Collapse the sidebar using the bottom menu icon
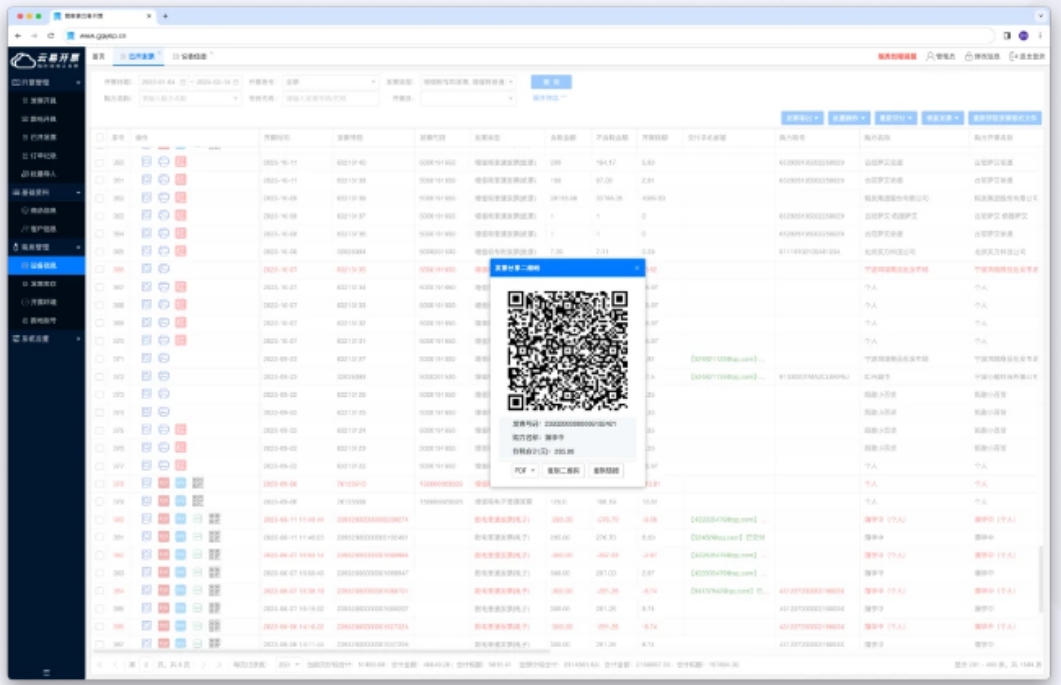 click(x=46, y=672)
